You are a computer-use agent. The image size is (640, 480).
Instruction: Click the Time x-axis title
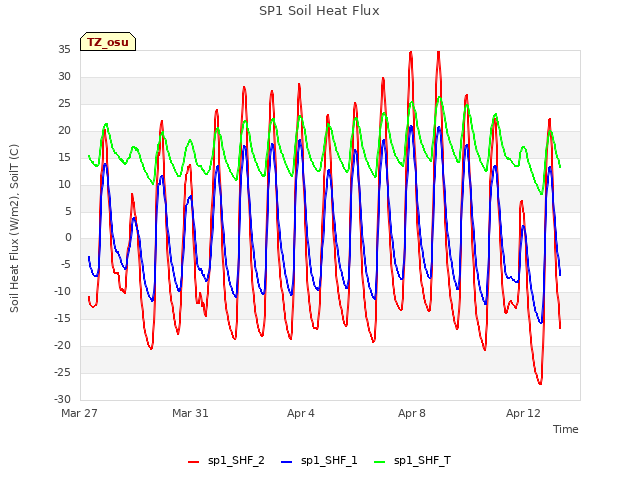(x=565, y=429)
